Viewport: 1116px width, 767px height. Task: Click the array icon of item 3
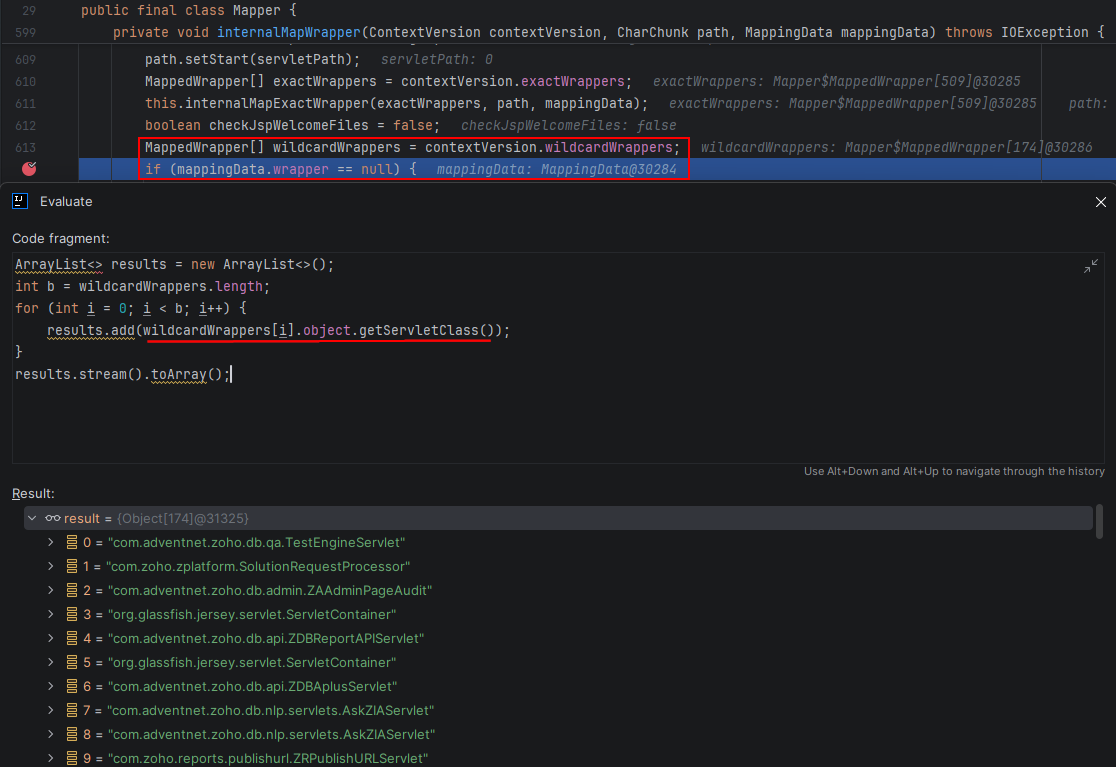pyautogui.click(x=72, y=614)
